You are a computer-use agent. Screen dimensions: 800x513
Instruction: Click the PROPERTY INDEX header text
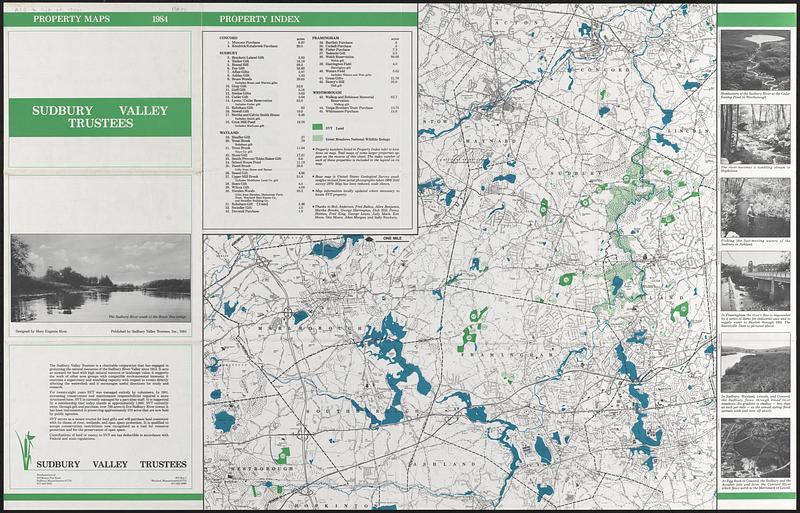260,19
